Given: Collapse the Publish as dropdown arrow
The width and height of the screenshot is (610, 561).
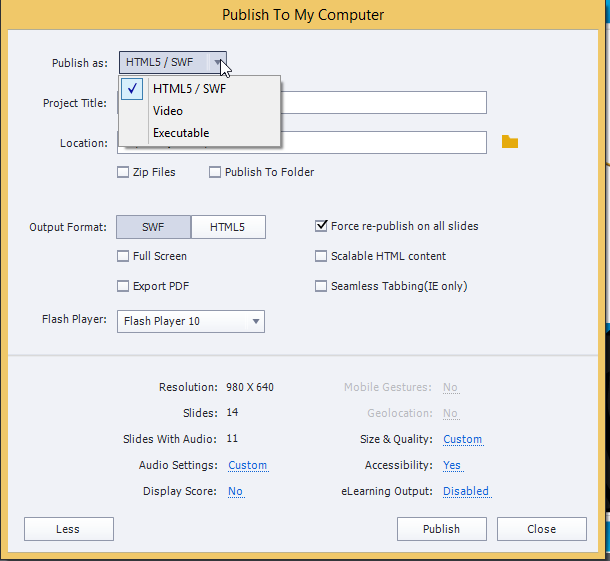Looking at the screenshot, I should tap(217, 63).
